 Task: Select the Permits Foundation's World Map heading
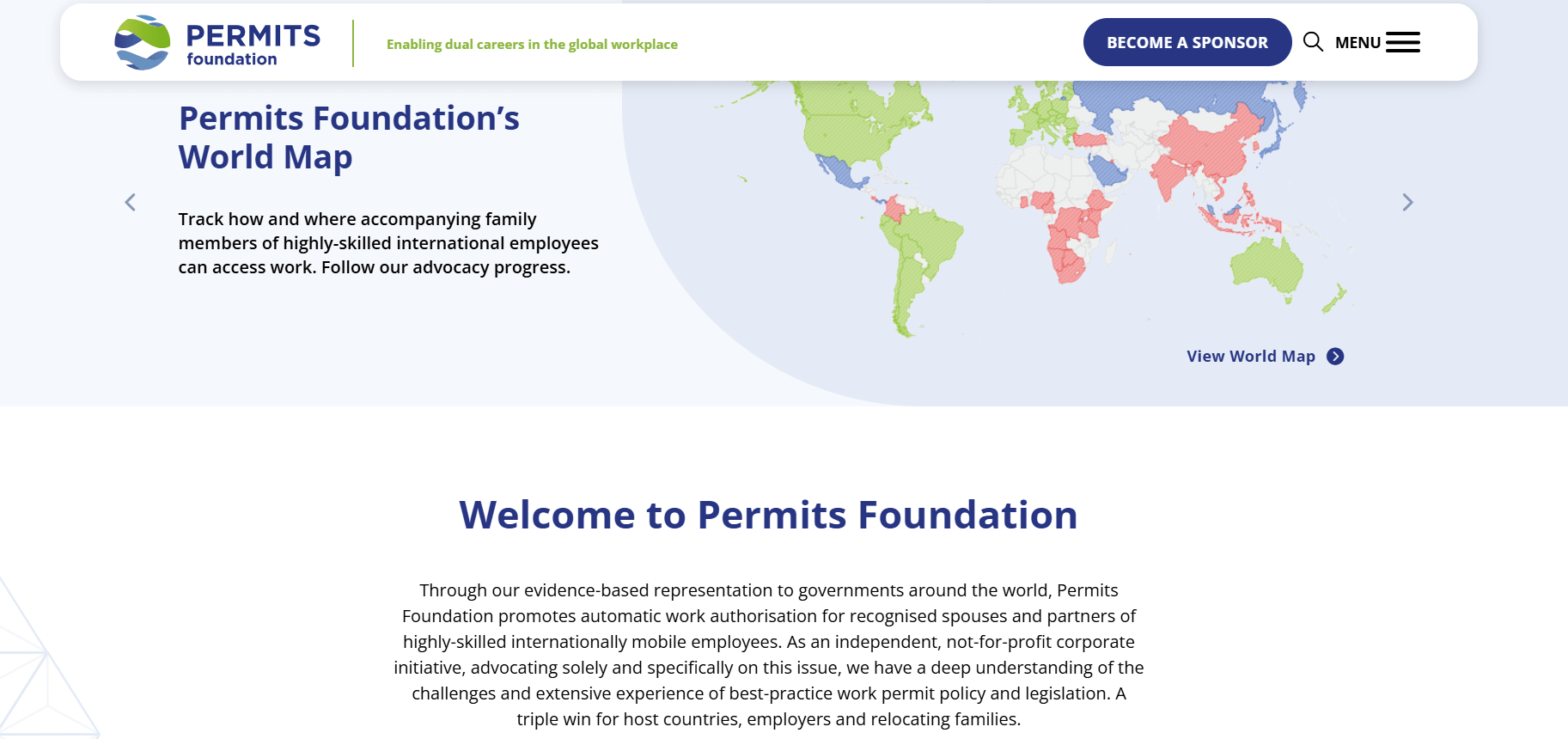[x=349, y=137]
